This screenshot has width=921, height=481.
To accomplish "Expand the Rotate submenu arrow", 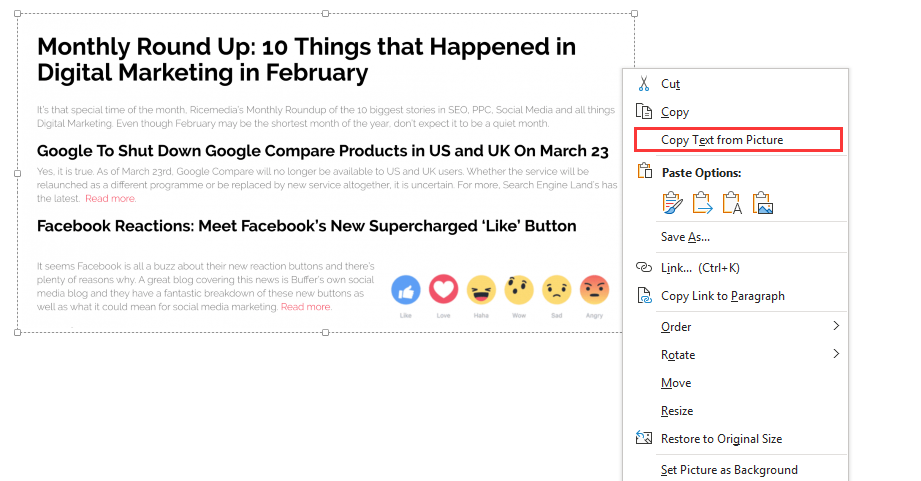I will point(836,354).
